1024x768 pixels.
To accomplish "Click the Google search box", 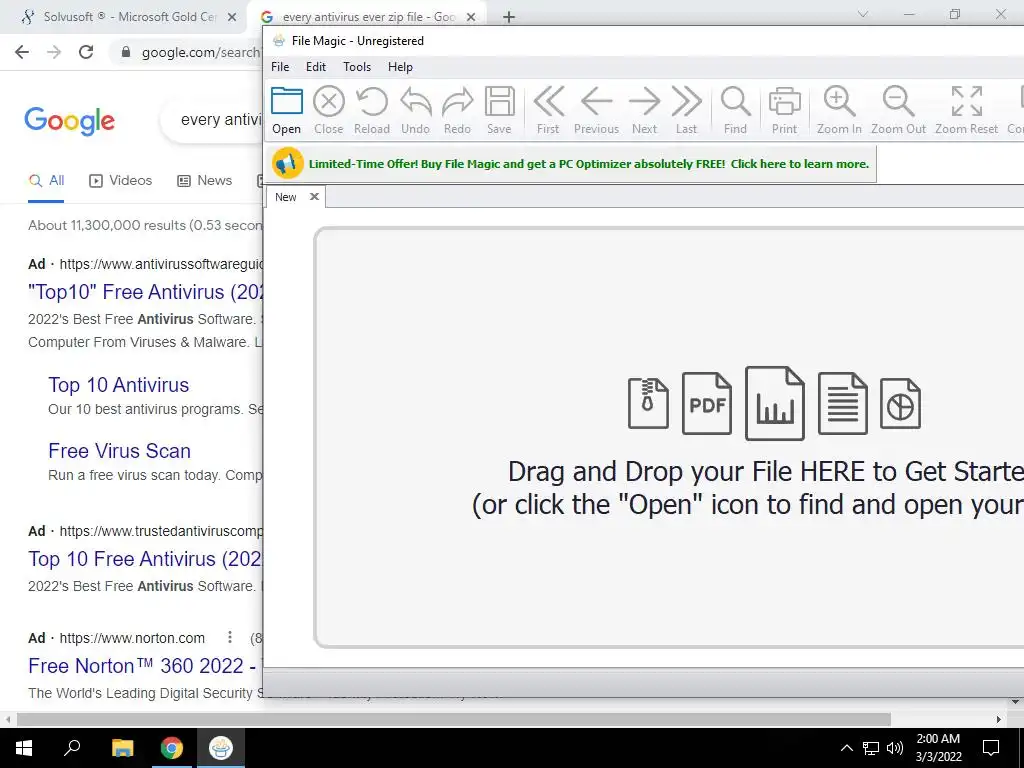I will 212,120.
